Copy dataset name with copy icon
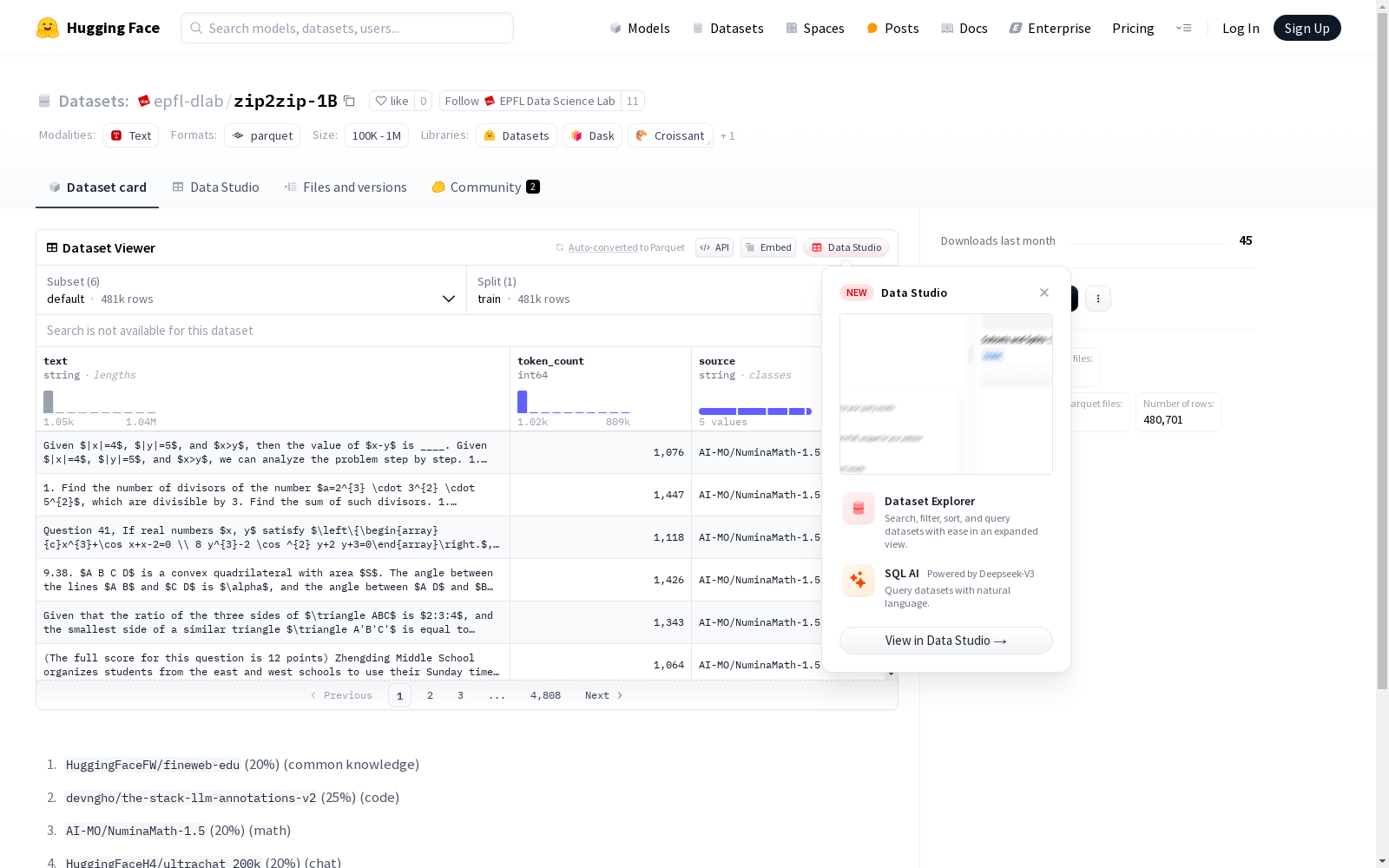 click(x=349, y=101)
